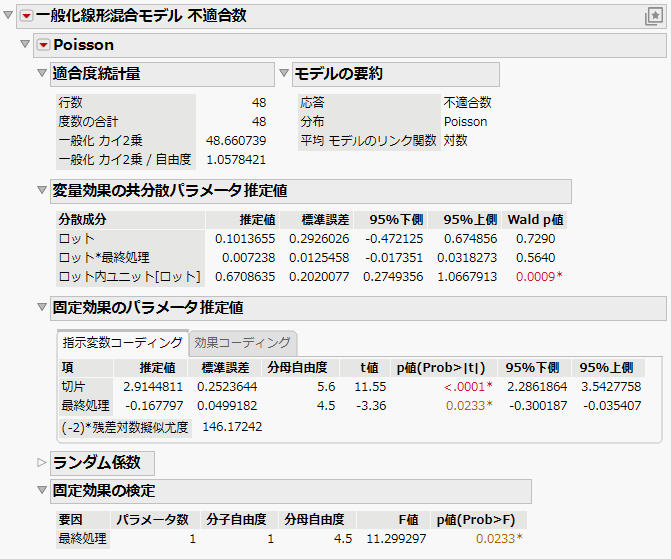Click the 95%上側 value 3.5427758
The image size is (671, 559).
(611, 387)
